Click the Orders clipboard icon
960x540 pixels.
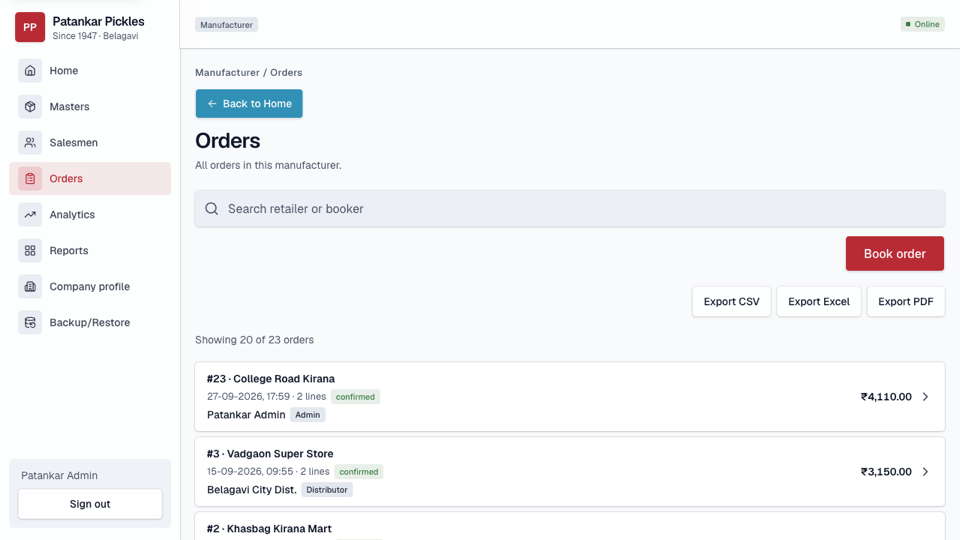tap(30, 179)
